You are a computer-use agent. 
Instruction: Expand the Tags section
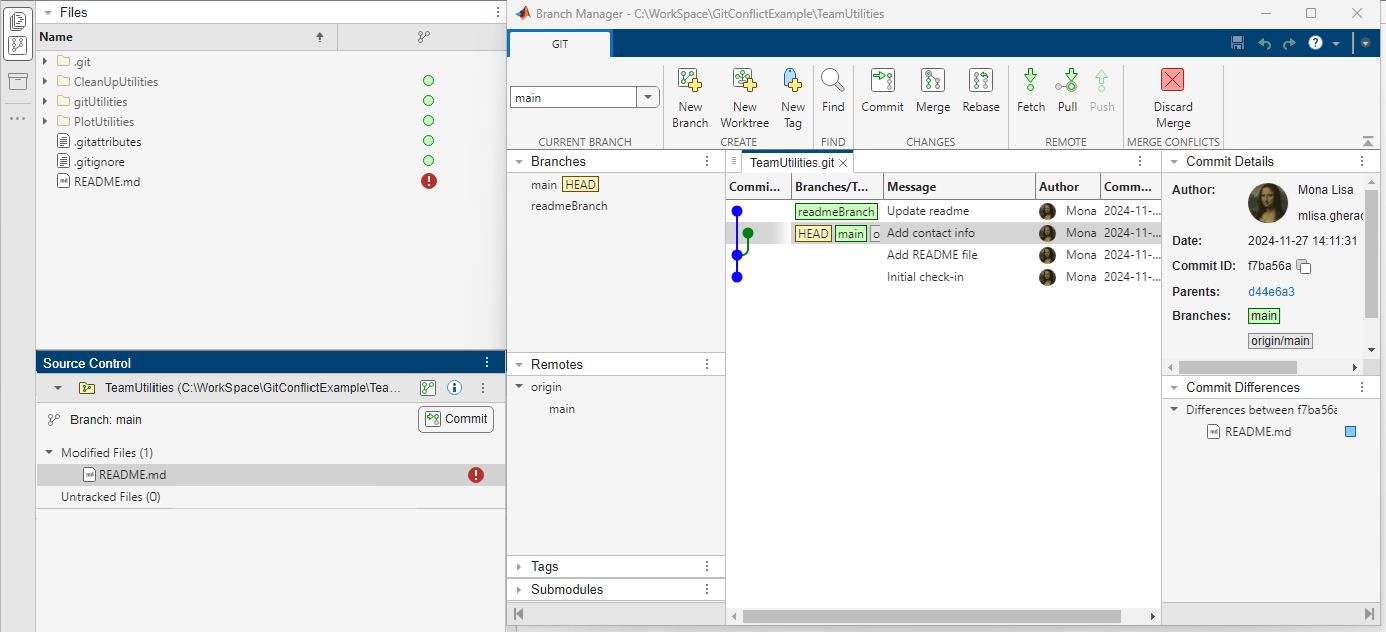pos(519,567)
